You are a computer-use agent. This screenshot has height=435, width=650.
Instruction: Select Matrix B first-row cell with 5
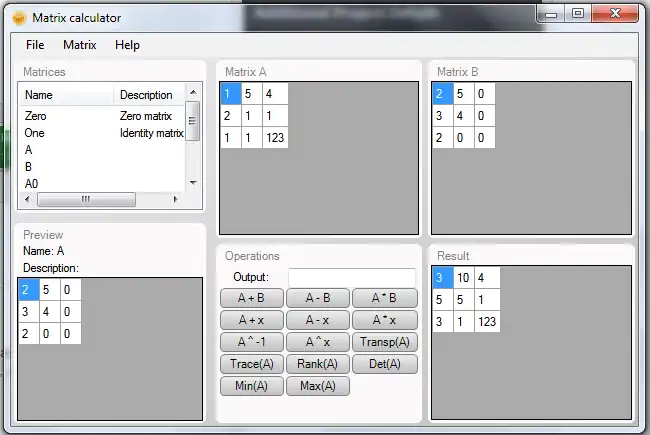click(x=464, y=94)
